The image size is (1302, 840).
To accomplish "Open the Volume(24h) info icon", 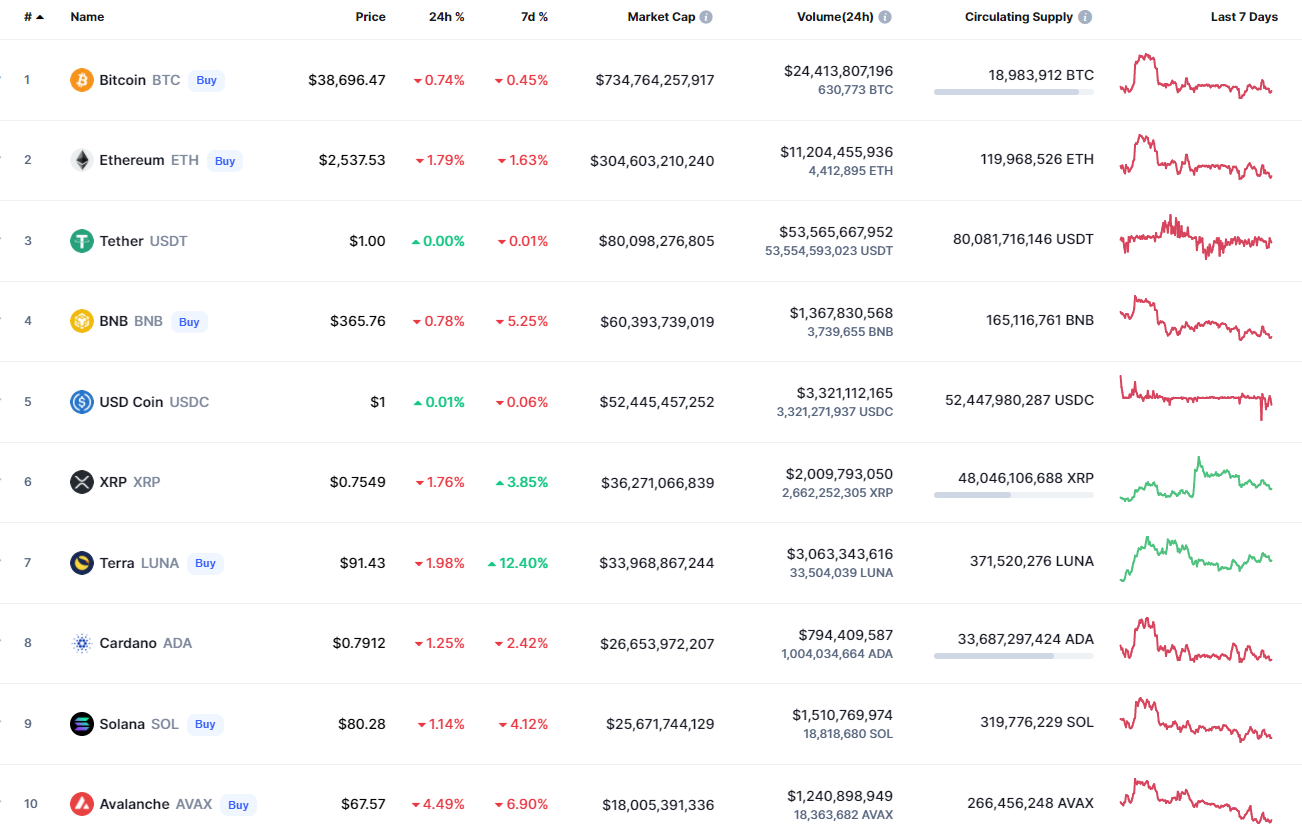I will pyautogui.click(x=885, y=17).
